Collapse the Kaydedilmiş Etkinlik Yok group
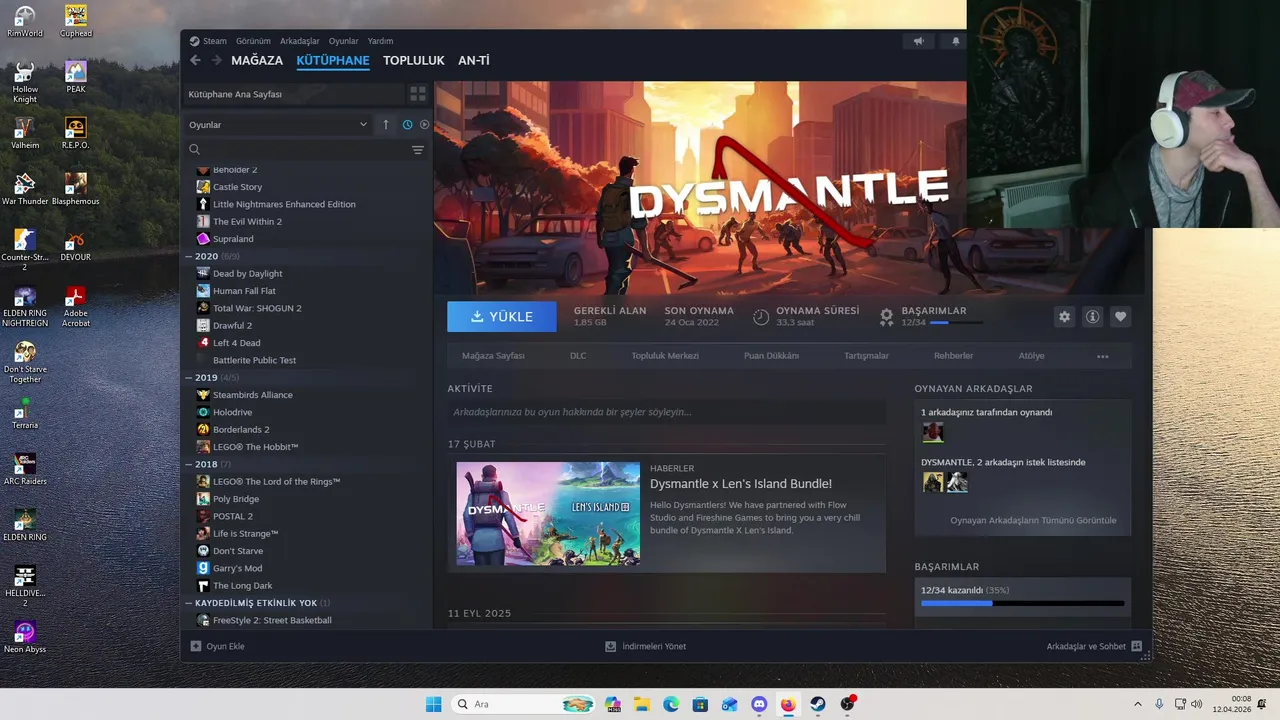 coord(188,603)
